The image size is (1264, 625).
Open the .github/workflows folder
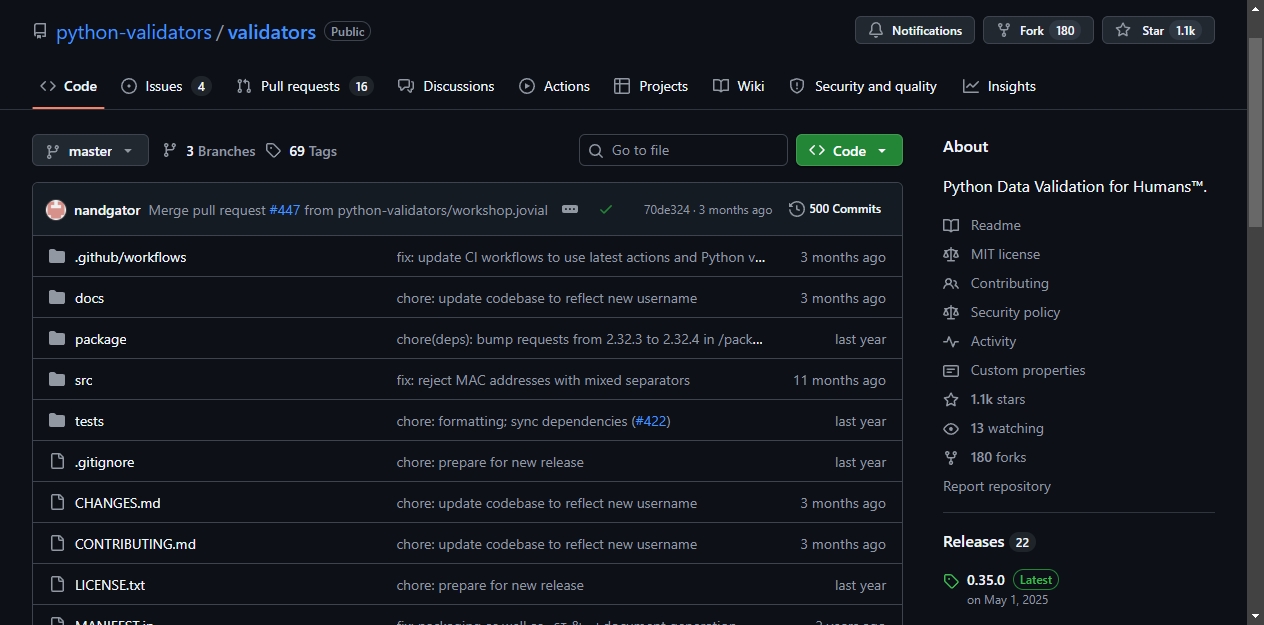(x=131, y=257)
